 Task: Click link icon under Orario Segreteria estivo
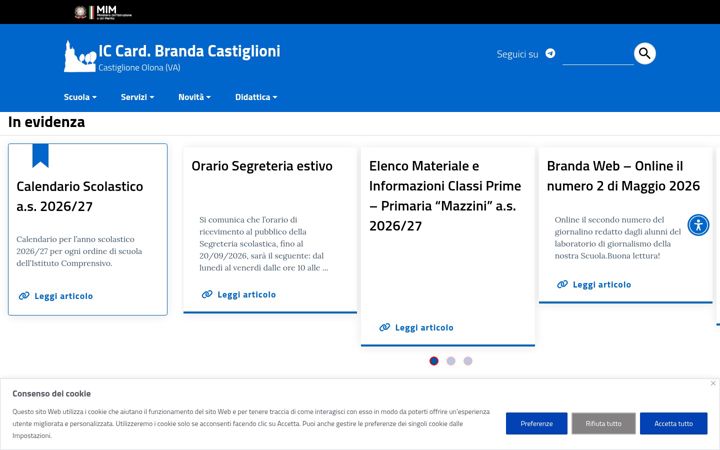207,294
